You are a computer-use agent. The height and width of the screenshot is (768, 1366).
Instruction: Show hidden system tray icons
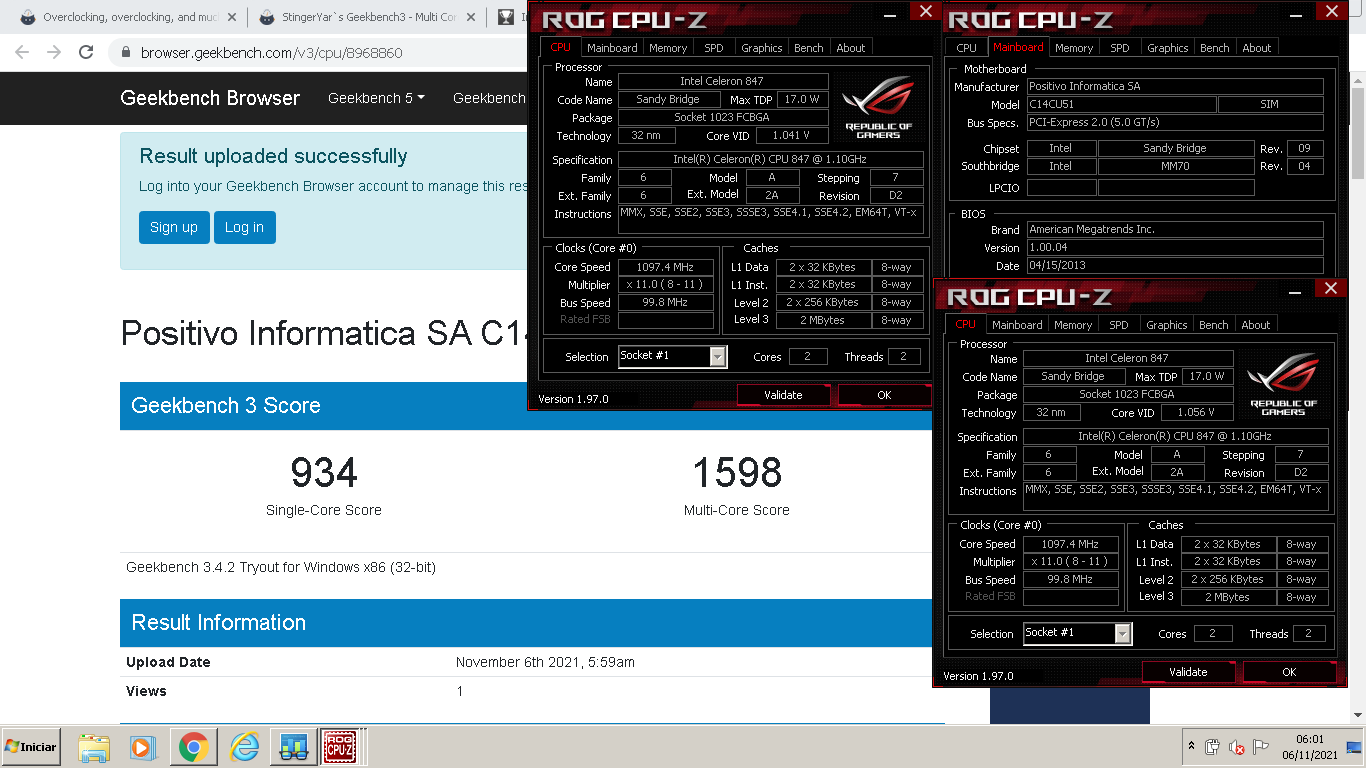tap(1191, 747)
